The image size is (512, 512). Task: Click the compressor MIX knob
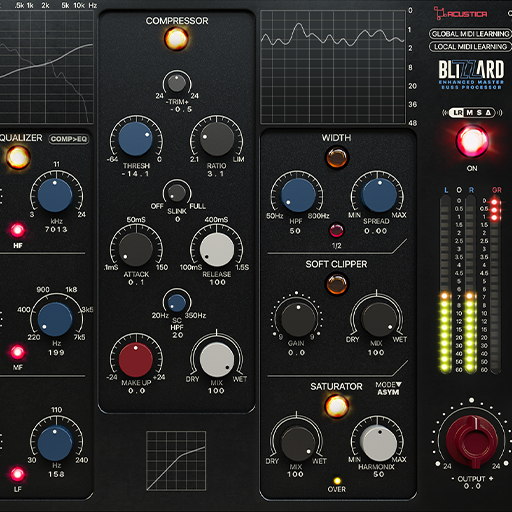[217, 360]
